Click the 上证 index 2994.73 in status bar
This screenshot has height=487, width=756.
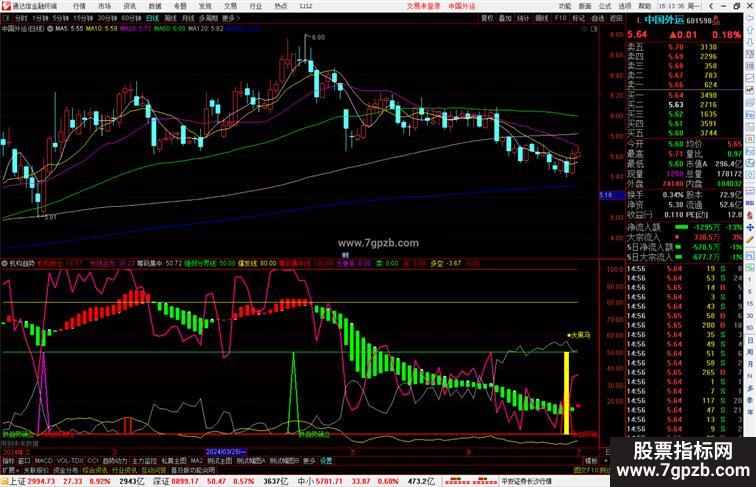pos(32,481)
